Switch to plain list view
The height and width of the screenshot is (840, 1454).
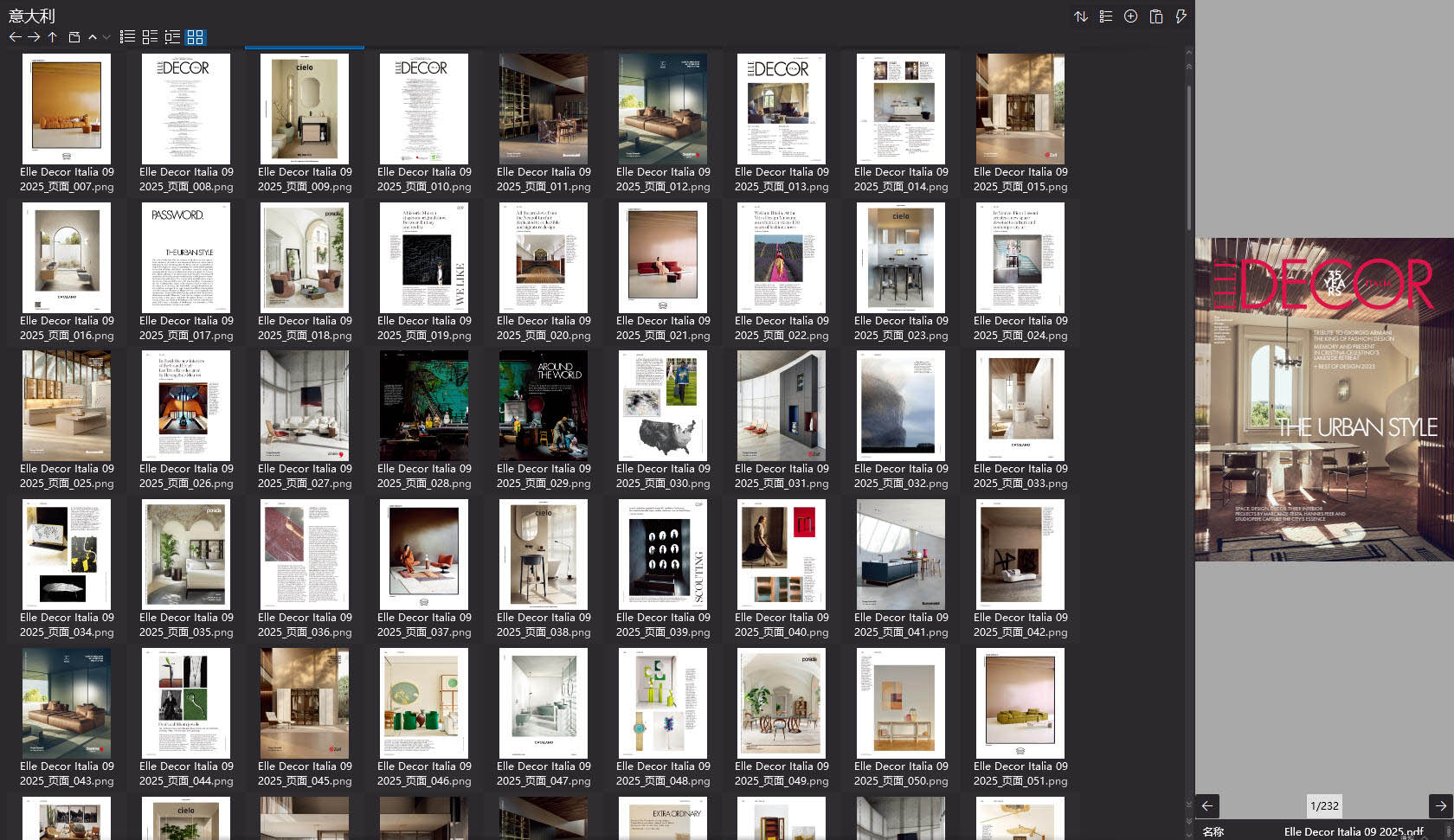(127, 37)
